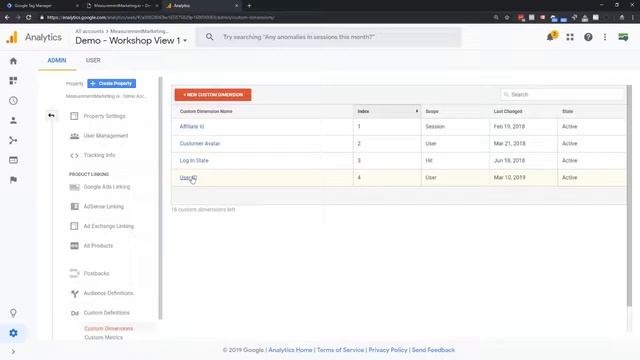Click the main panel vertical scrollbar
640x360 pixels.
click(629, 196)
